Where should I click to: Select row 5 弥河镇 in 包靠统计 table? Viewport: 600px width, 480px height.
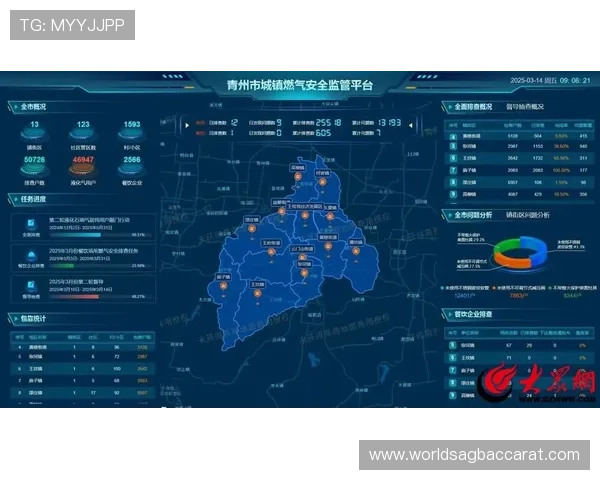pyautogui.click(x=82, y=356)
